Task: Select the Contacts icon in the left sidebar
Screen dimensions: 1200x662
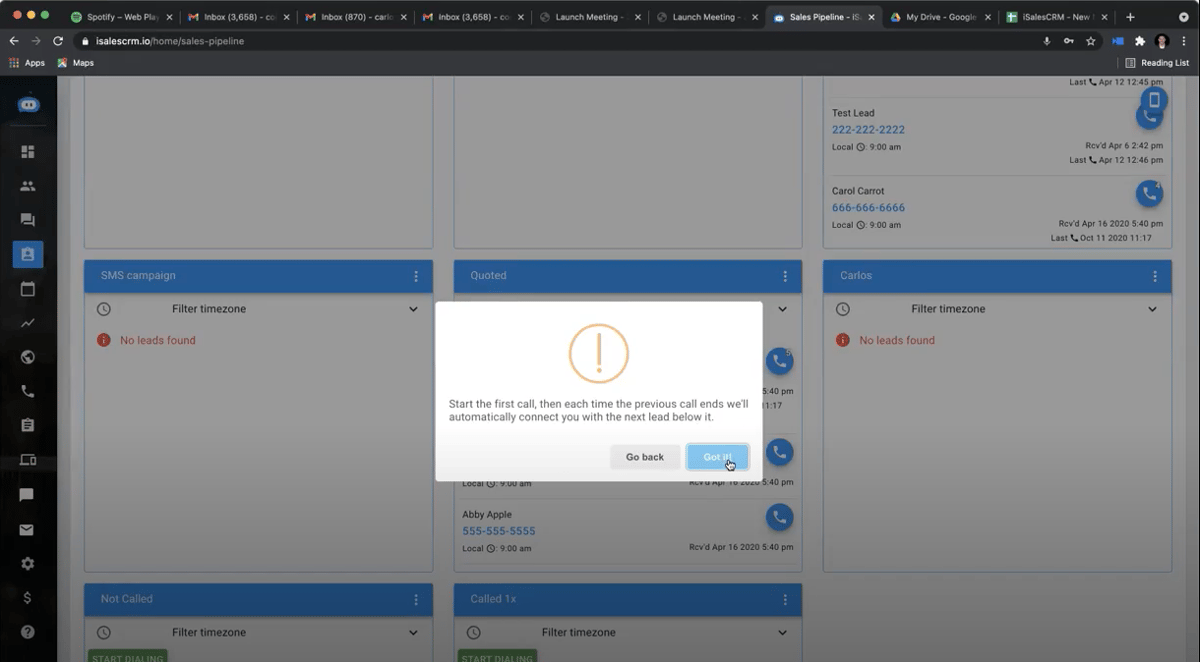Action: pos(27,186)
